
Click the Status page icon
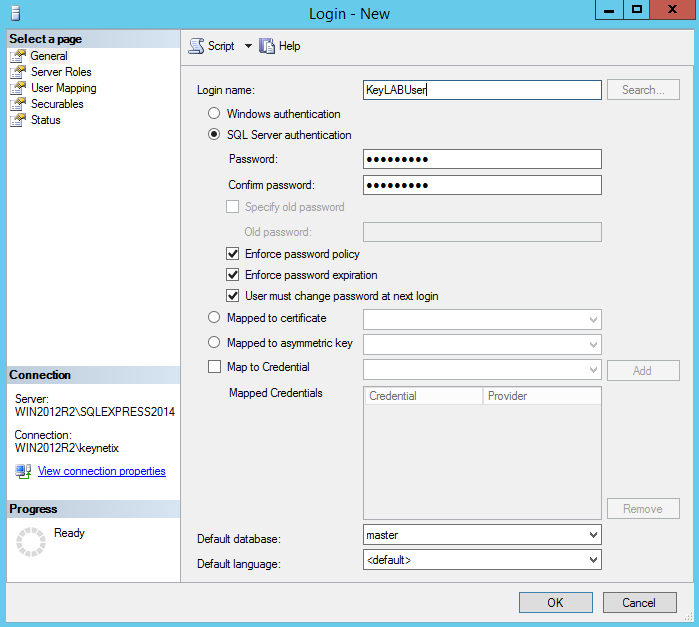18,120
